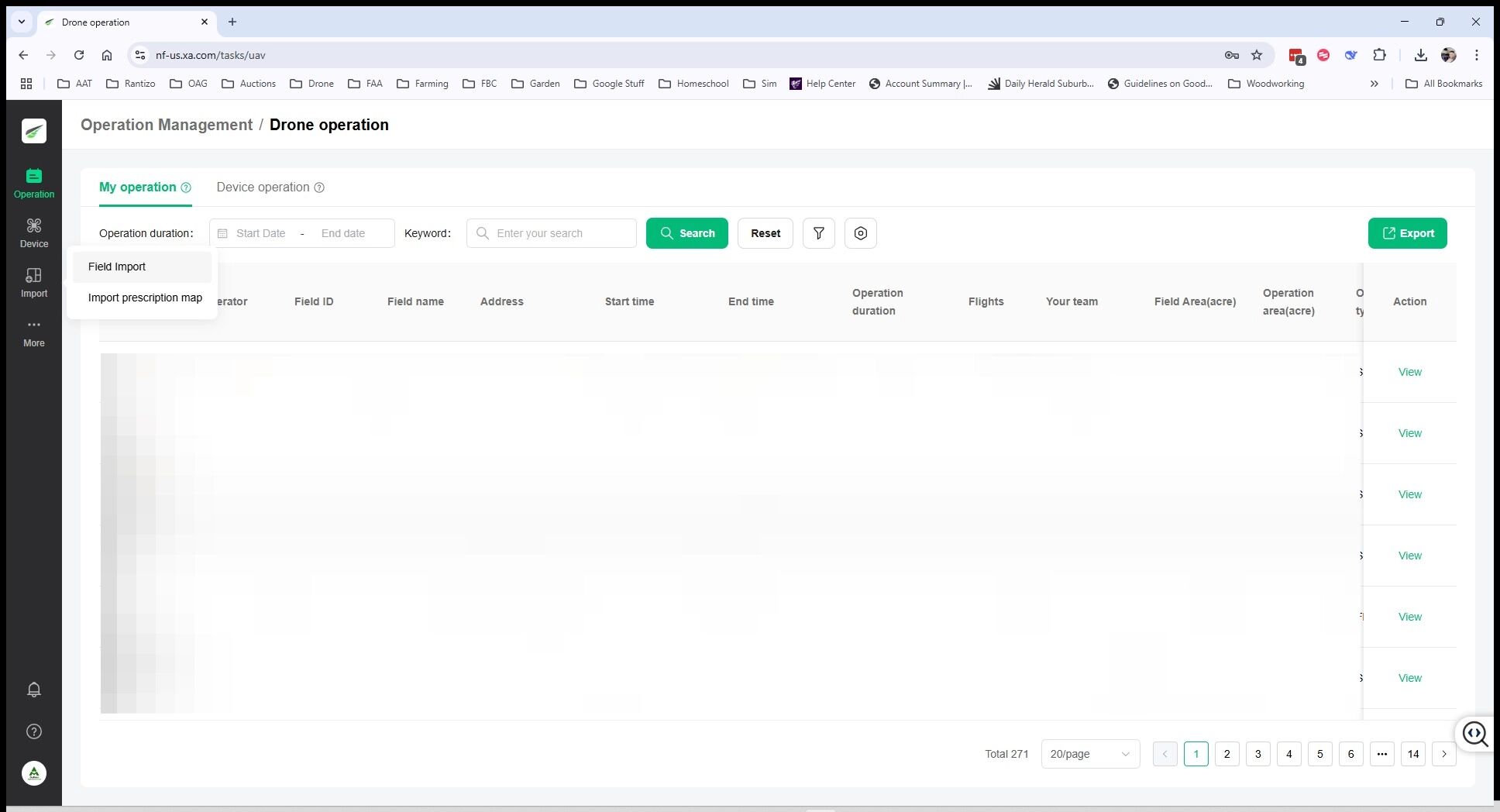Click the Start Date field

(x=260, y=233)
